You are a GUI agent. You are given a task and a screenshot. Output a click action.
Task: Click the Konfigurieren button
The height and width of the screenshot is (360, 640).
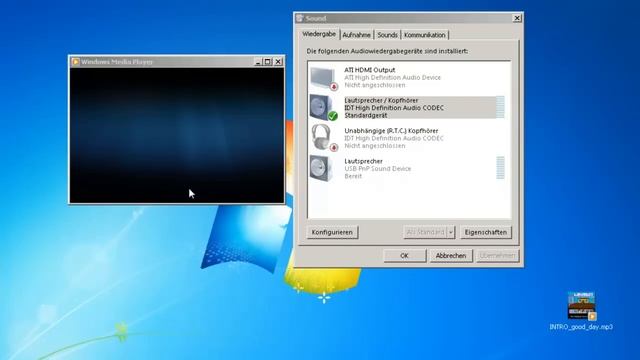332,232
